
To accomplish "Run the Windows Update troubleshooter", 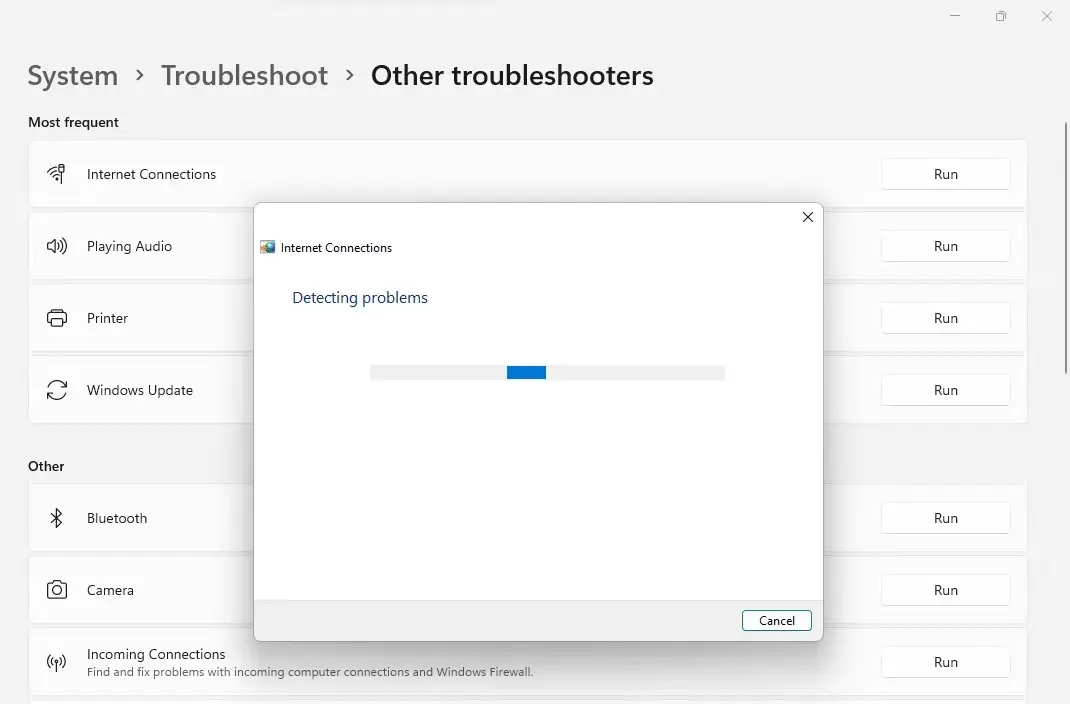I will click(x=946, y=390).
